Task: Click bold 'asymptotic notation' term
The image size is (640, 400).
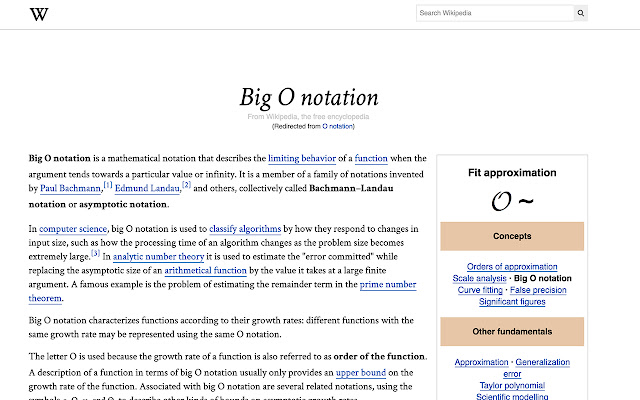Action: (x=122, y=204)
